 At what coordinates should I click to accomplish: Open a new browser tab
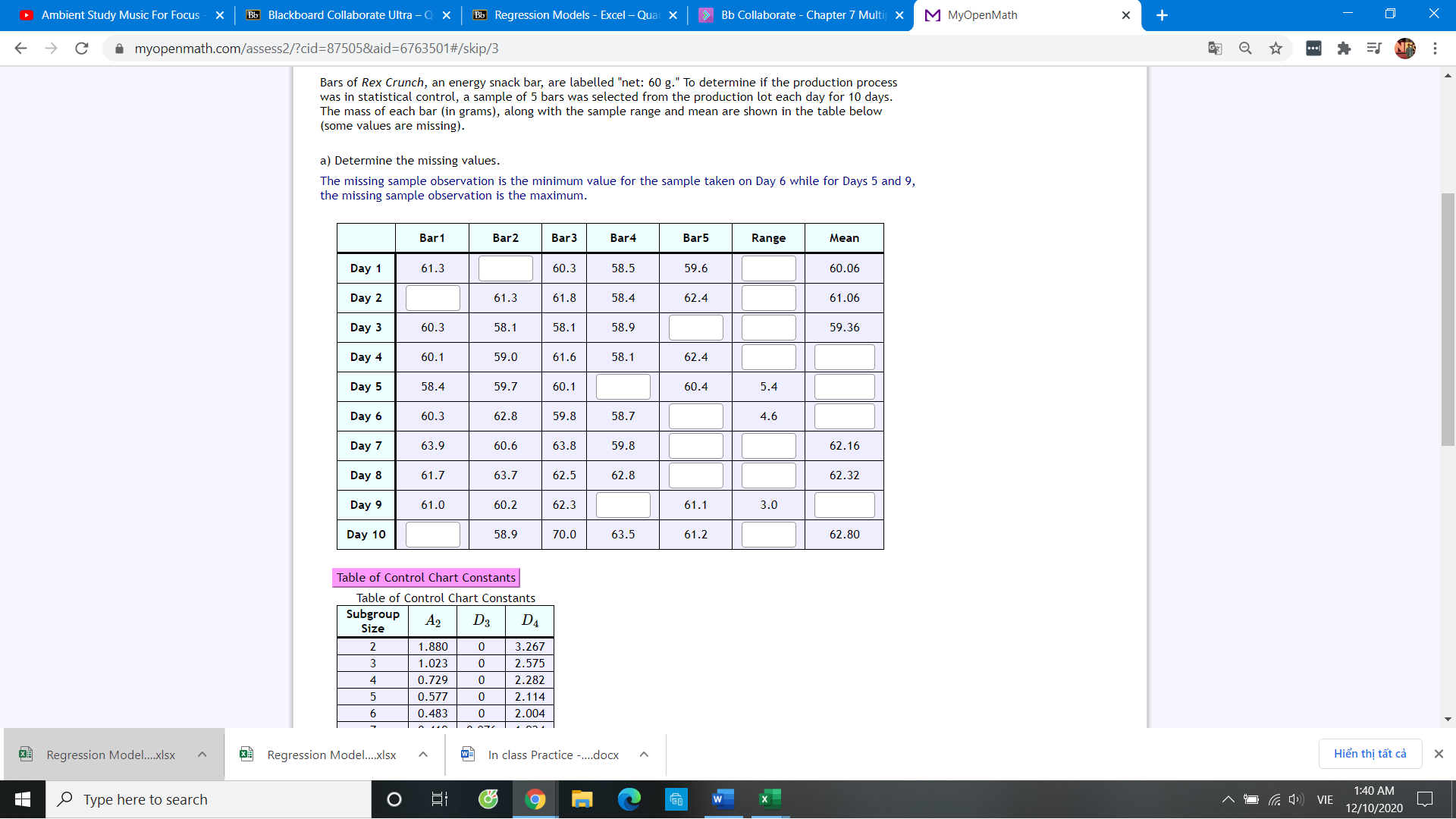pos(1162,15)
